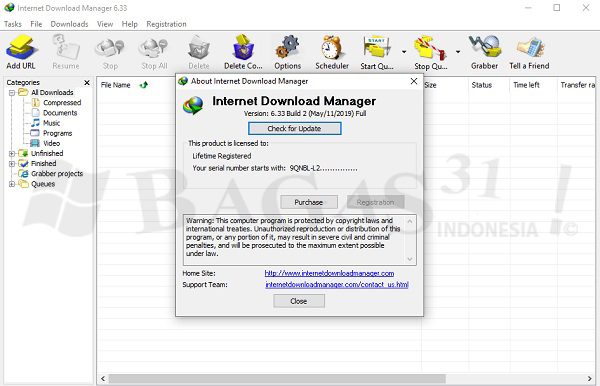Screen dimensions: 600x386
Task: Open the Scheduler from the toolbar
Action: click(x=332, y=52)
